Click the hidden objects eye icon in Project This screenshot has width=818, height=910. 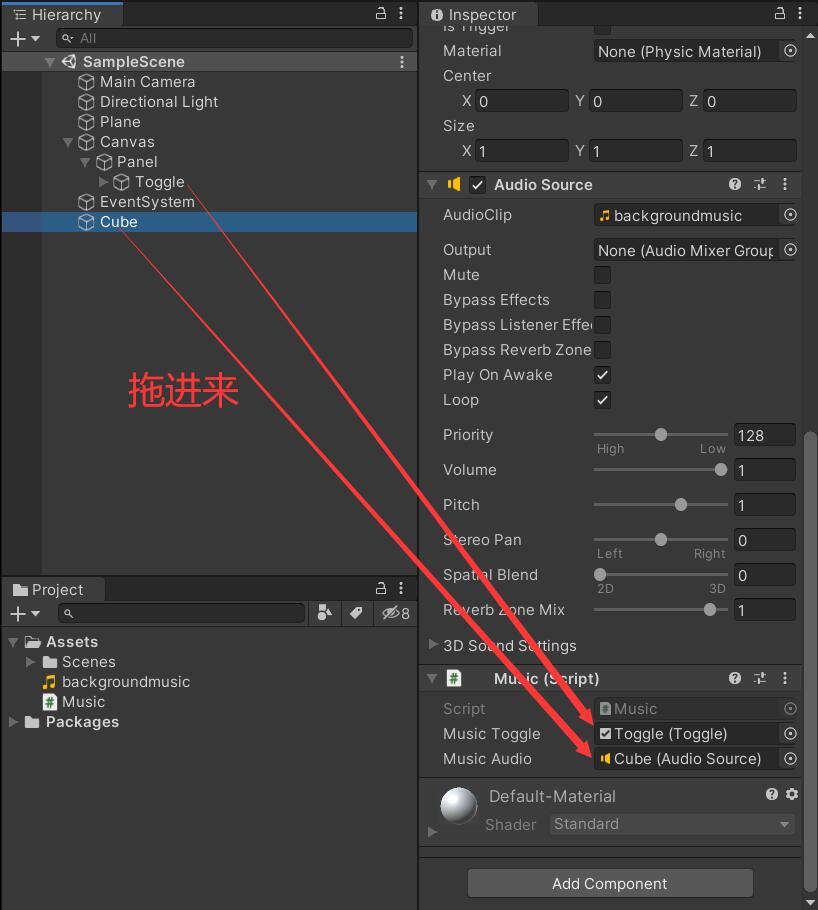(x=389, y=613)
